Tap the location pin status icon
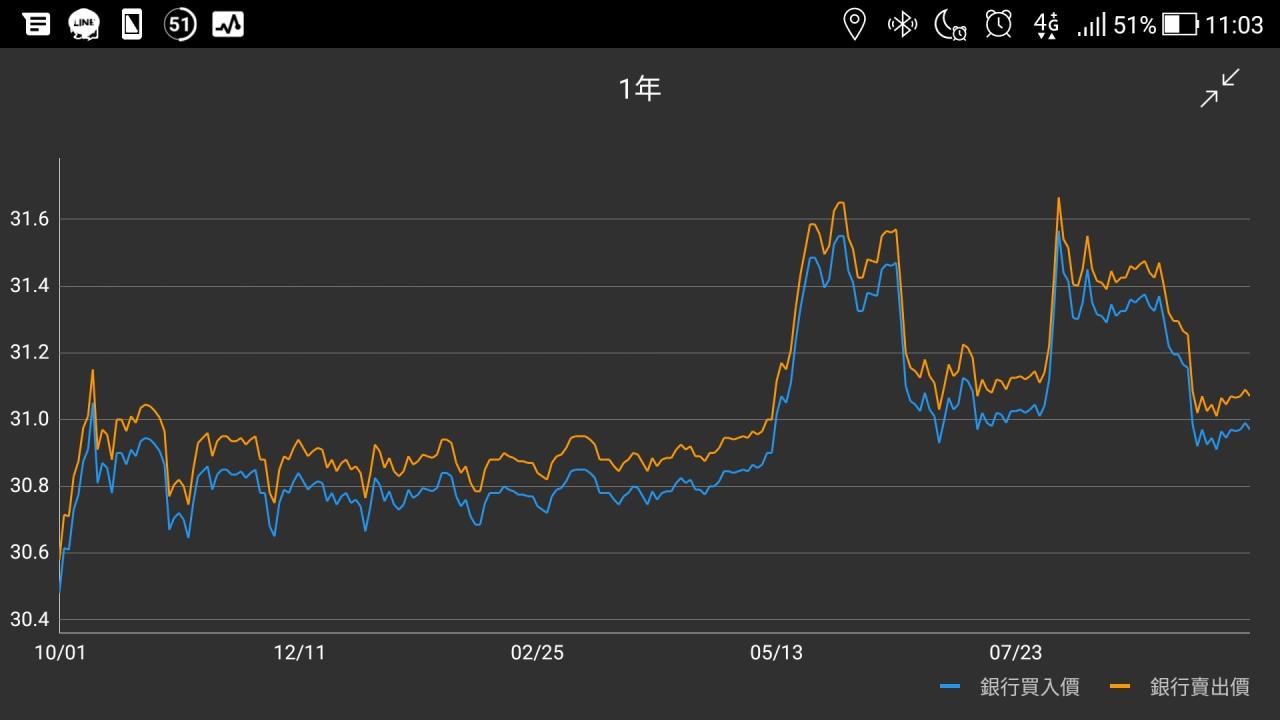This screenshot has width=1280, height=720. coord(854,24)
